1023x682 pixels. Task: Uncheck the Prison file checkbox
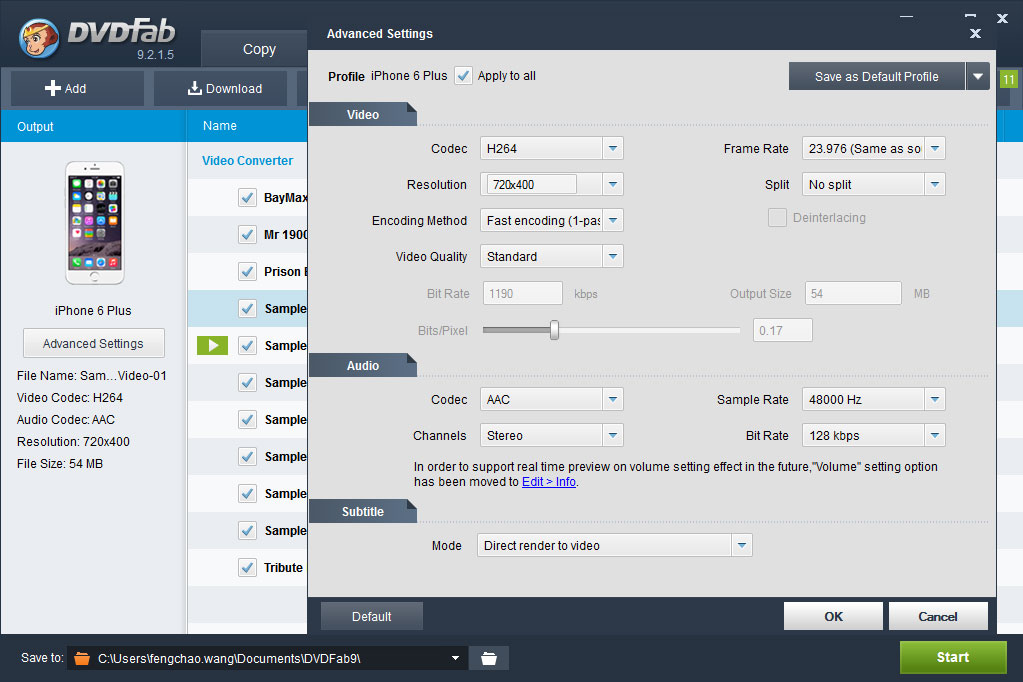[247, 271]
